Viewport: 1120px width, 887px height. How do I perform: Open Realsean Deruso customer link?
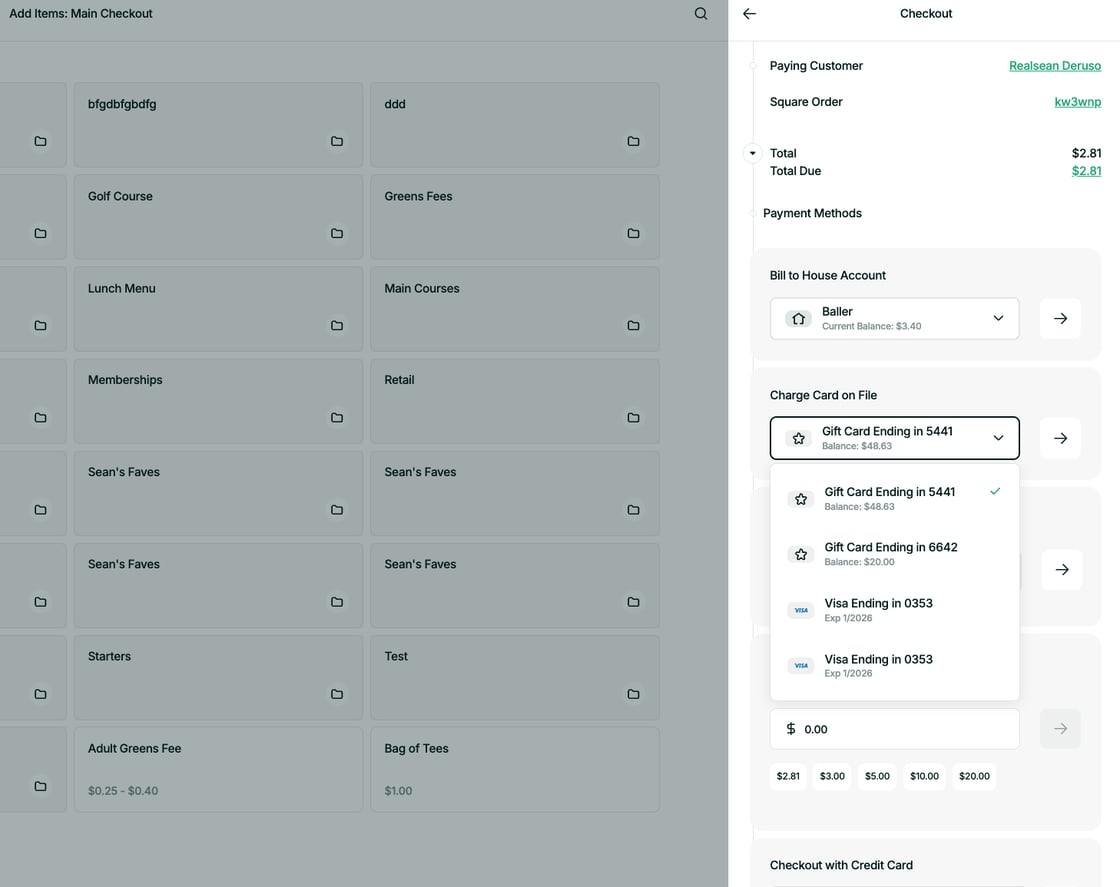pyautogui.click(x=1054, y=66)
